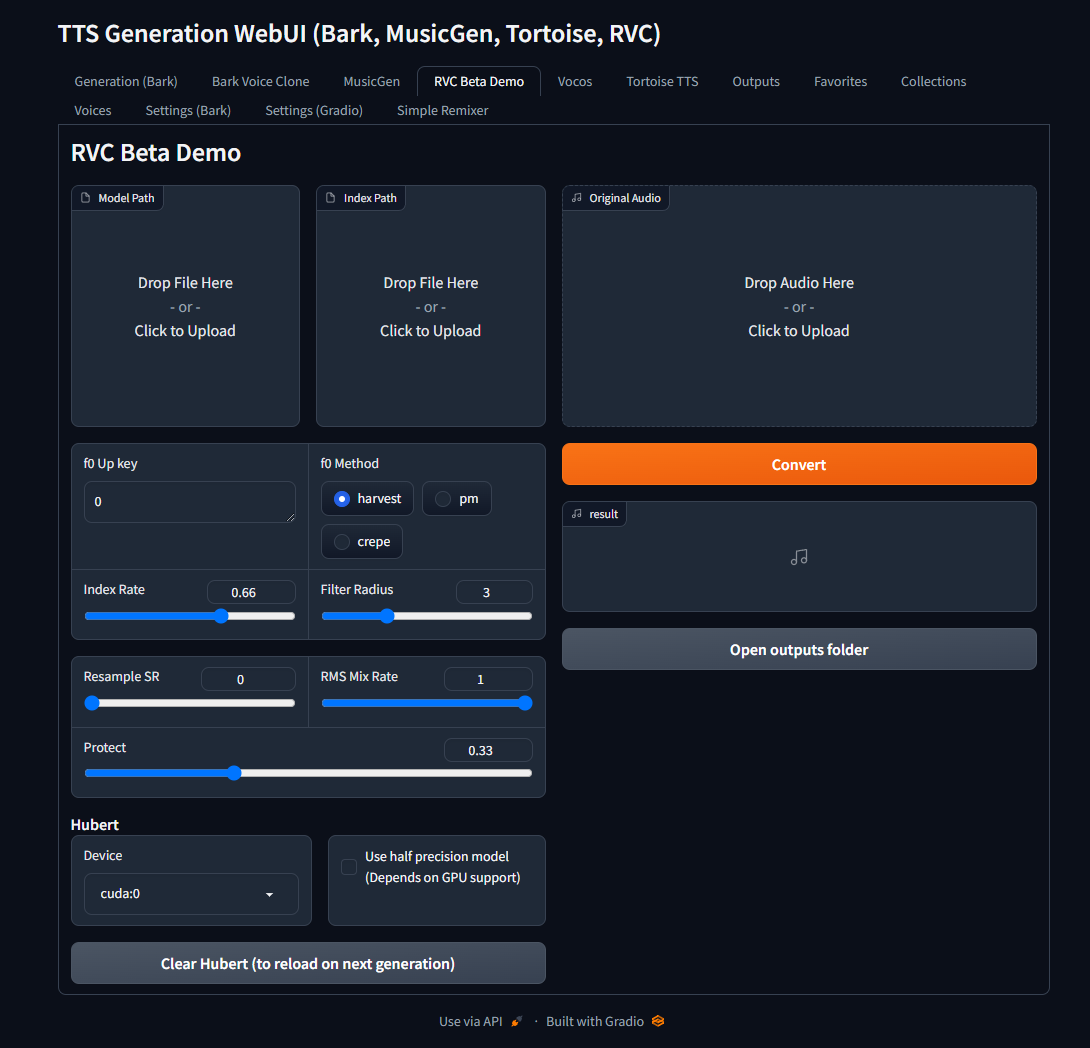Click the music note placeholder in result panel
The height and width of the screenshot is (1048, 1090).
[799, 557]
